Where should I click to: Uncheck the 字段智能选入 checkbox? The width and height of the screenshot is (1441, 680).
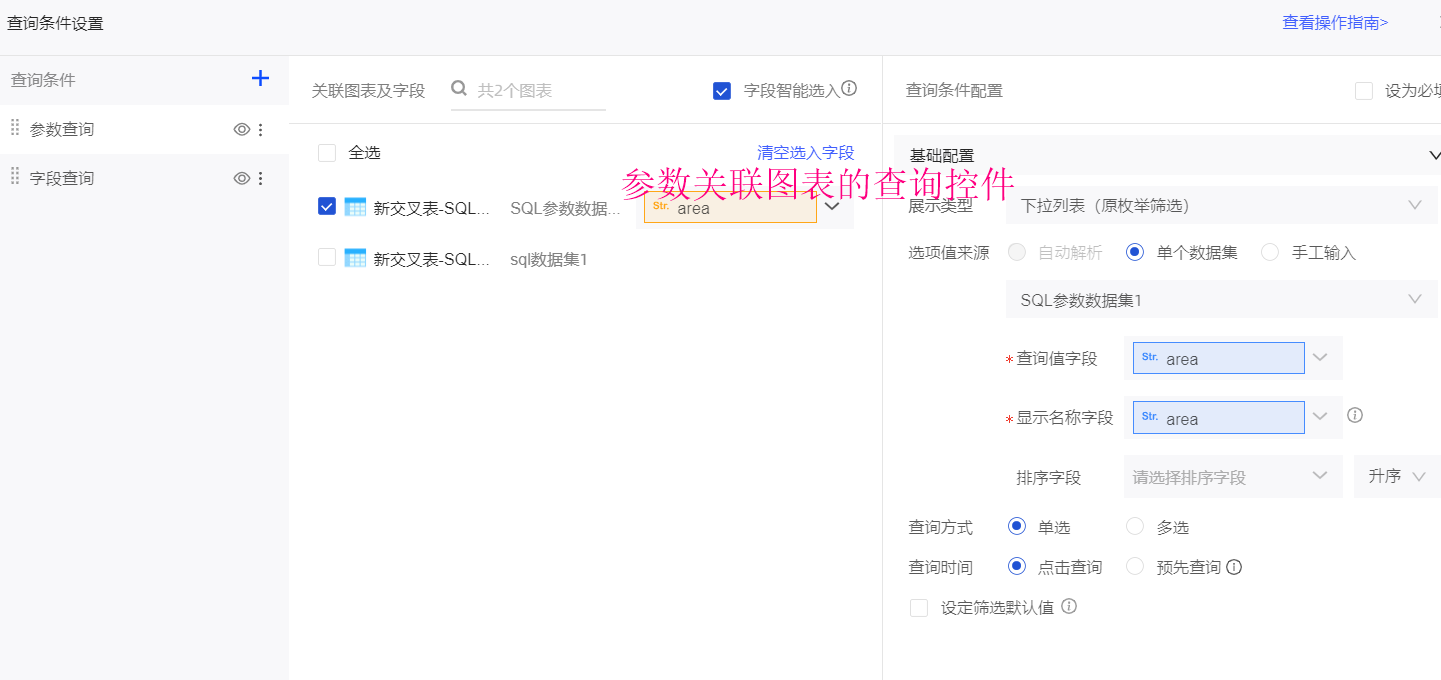point(722,91)
